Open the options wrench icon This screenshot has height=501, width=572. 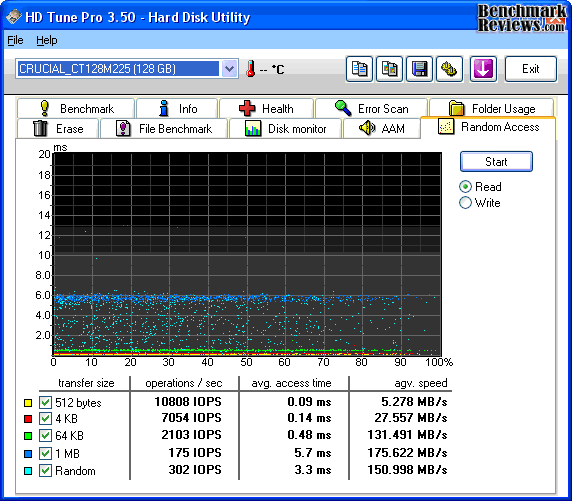pyautogui.click(x=449, y=69)
